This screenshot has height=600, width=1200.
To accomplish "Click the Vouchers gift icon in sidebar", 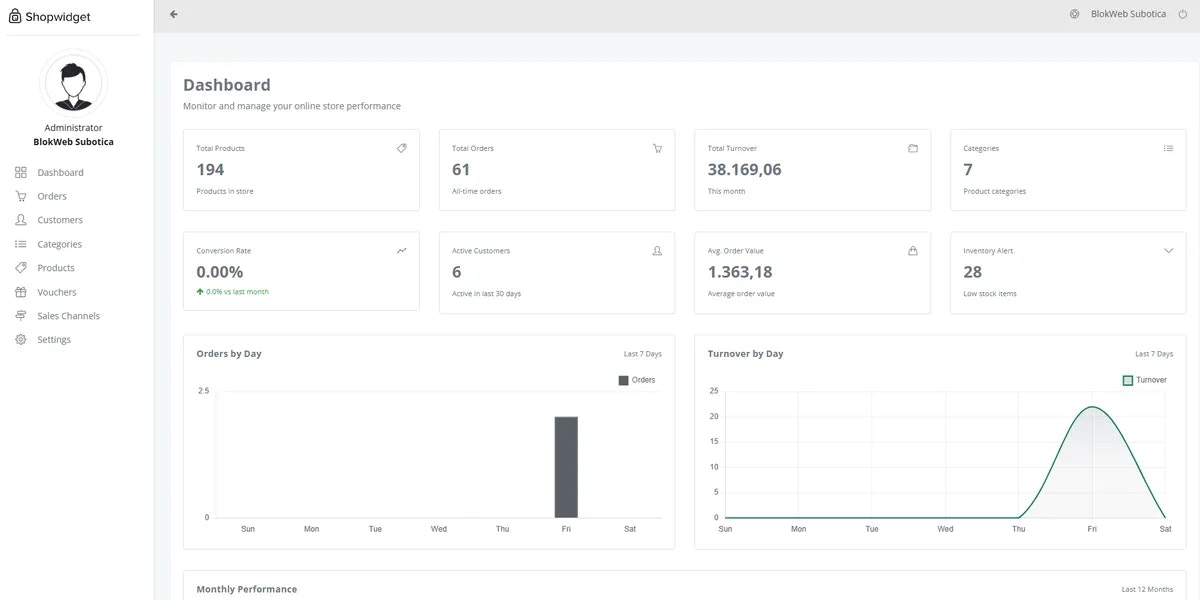I will coord(20,292).
